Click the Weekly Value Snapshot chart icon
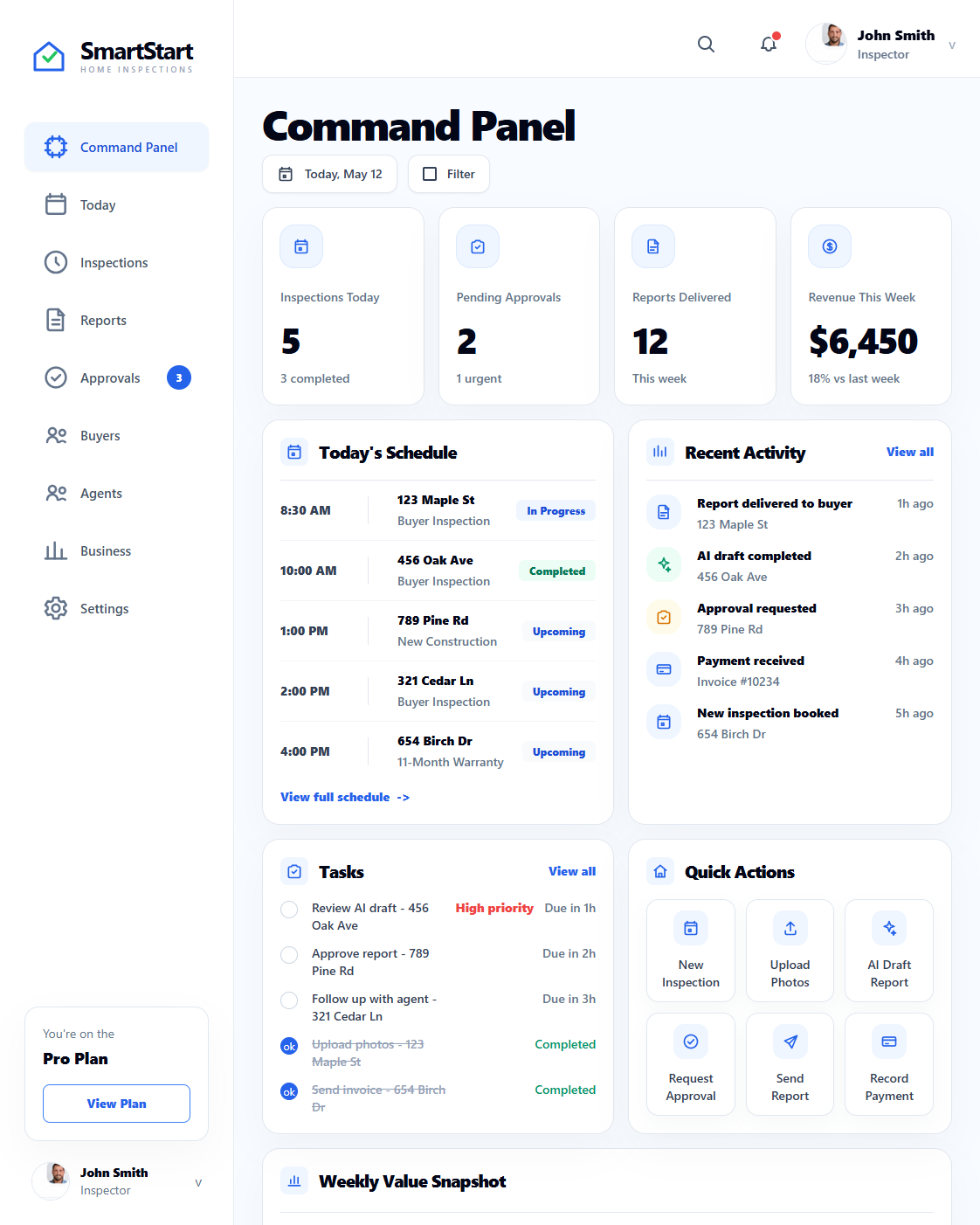 pos(294,1181)
